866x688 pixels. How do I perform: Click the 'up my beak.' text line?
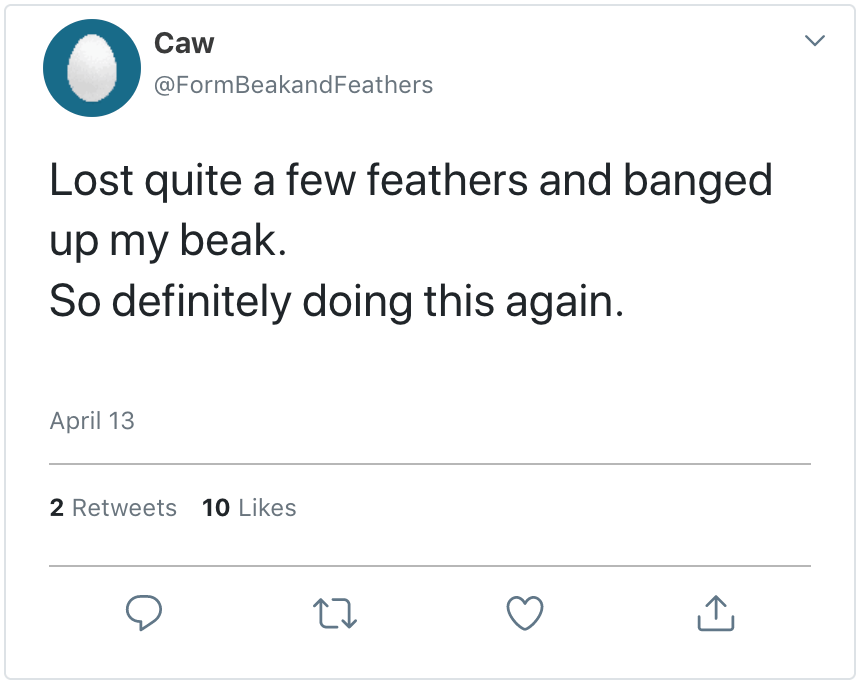coord(168,242)
